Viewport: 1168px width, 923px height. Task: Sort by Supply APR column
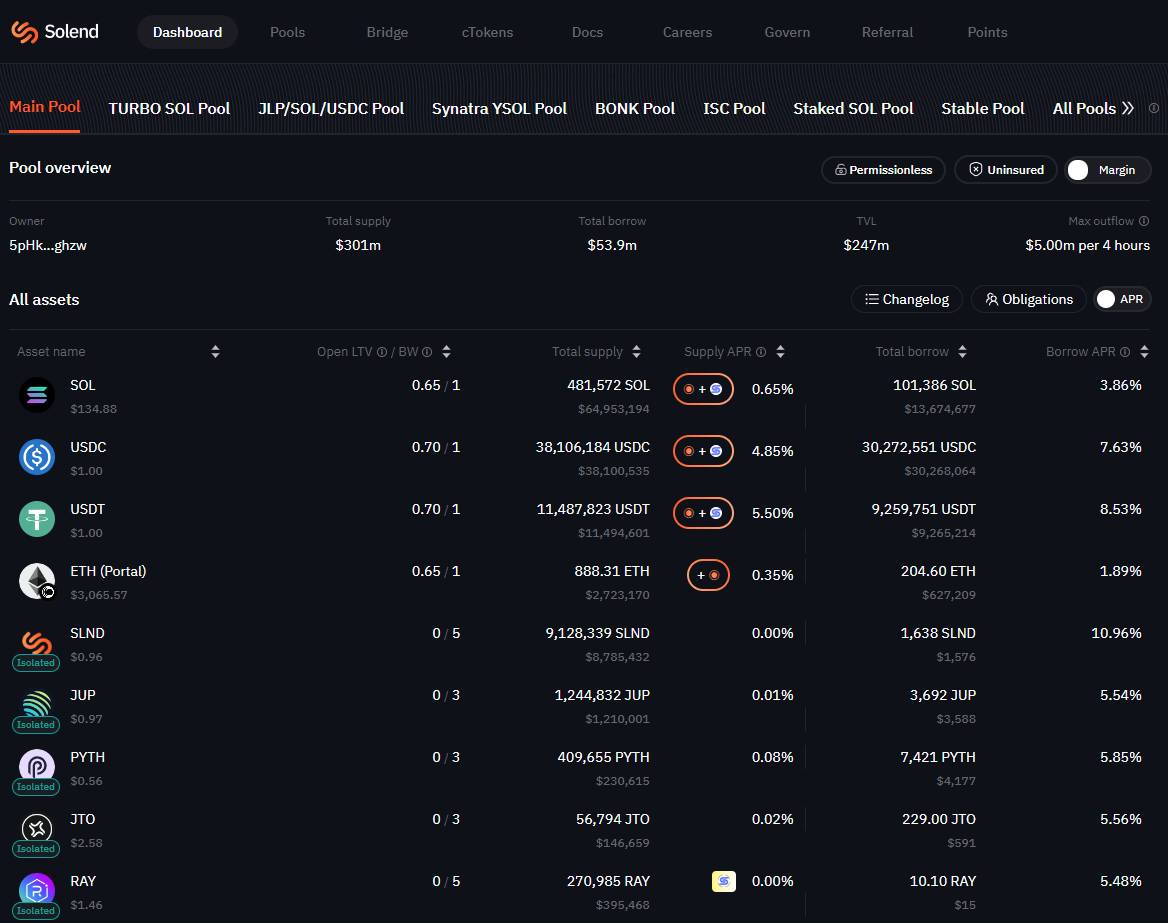[780, 352]
